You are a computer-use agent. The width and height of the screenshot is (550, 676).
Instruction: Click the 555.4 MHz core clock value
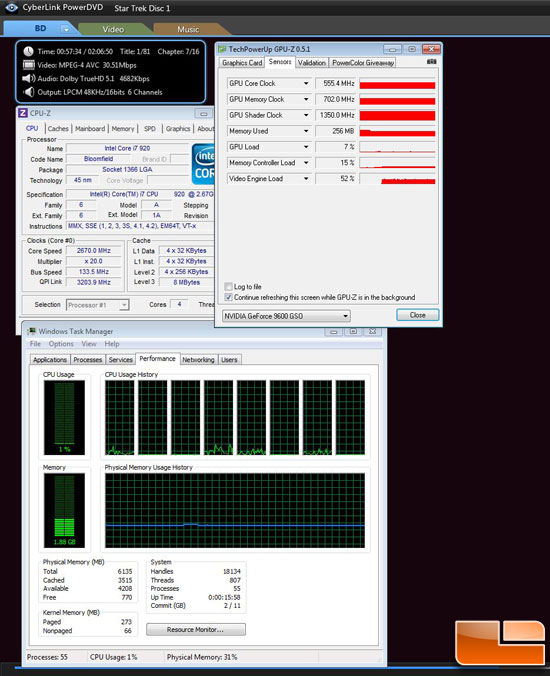pos(336,83)
